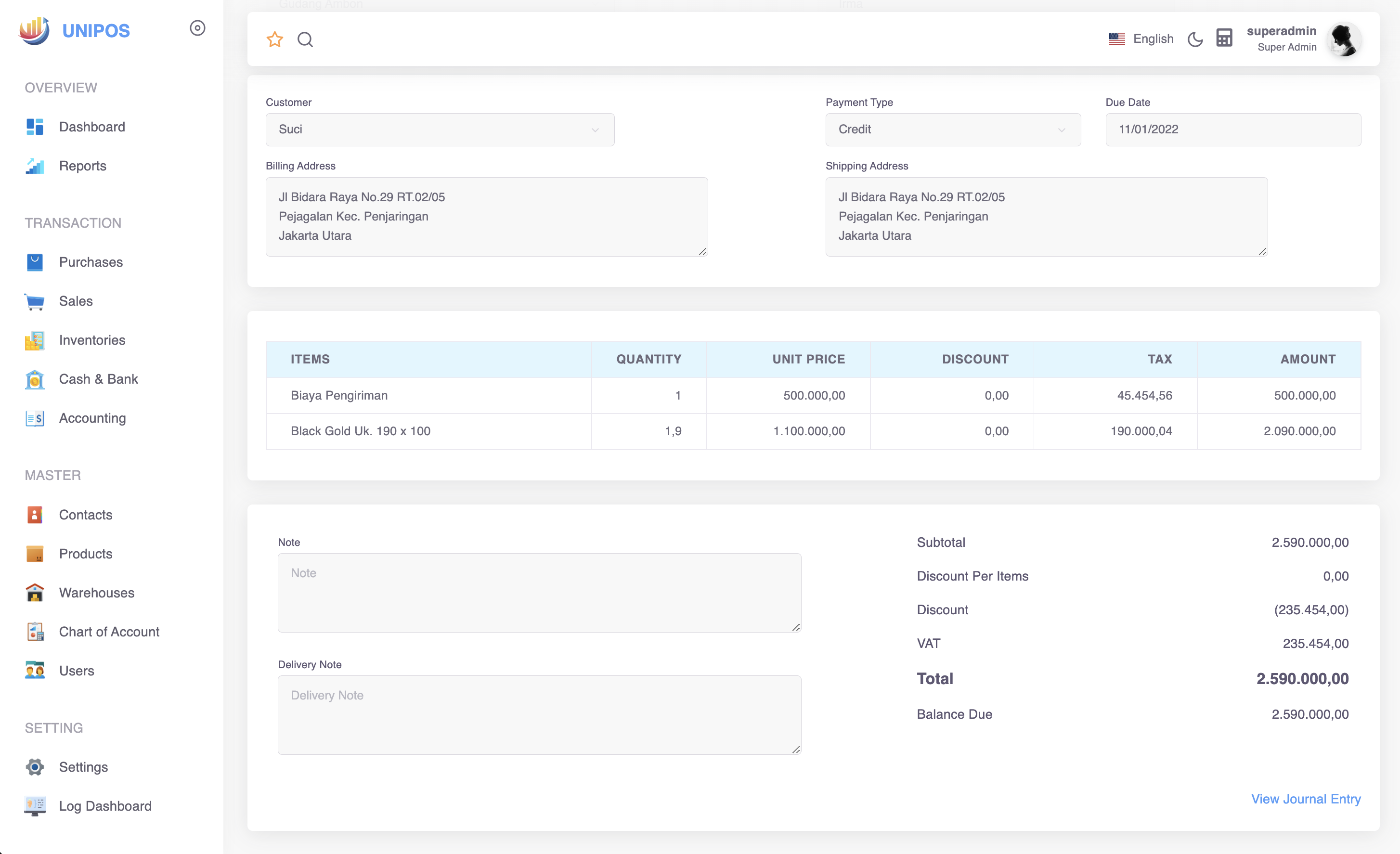1400x854 pixels.
Task: Open Inventories menu entry
Action: point(92,340)
